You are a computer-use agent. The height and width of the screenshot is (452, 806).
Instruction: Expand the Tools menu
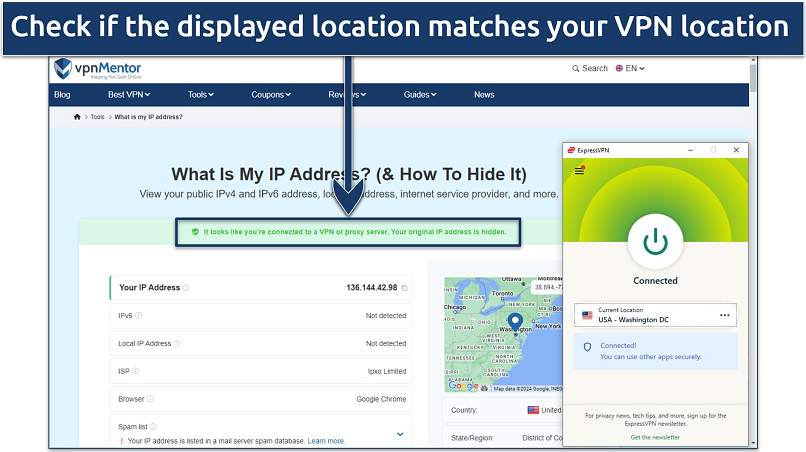click(x=200, y=95)
